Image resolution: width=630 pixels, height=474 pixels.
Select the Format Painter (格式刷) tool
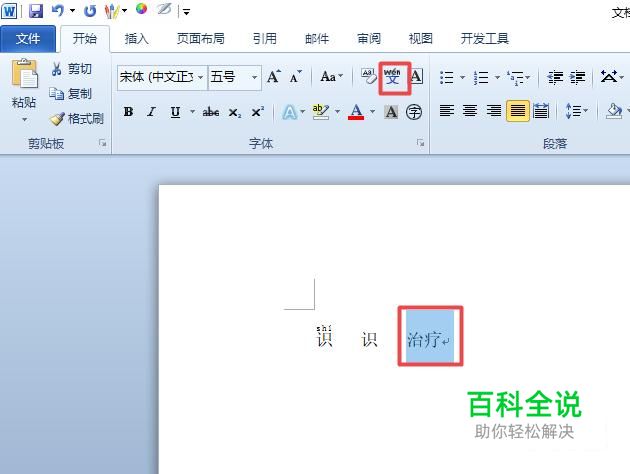(77, 118)
